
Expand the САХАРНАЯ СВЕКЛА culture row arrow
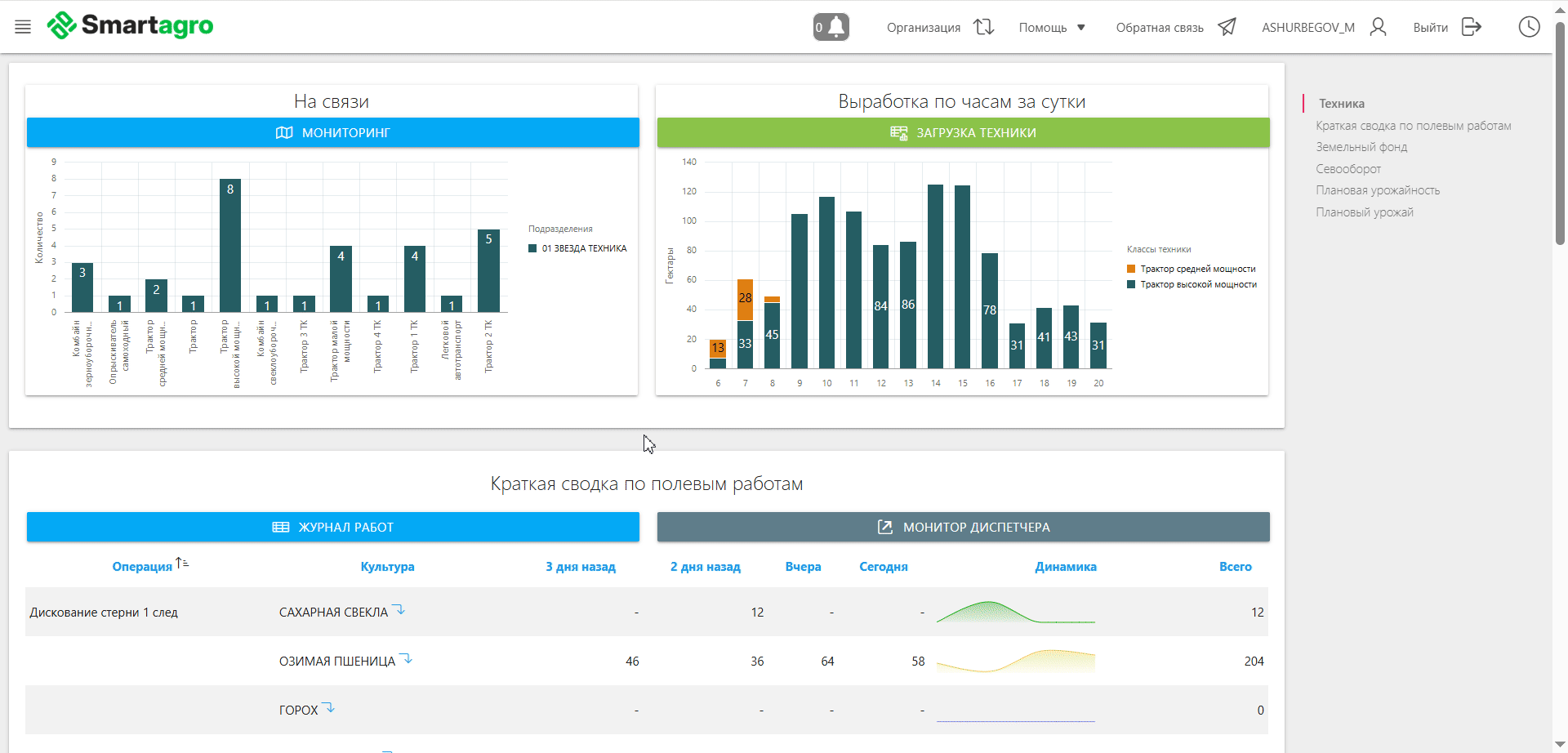[399, 610]
